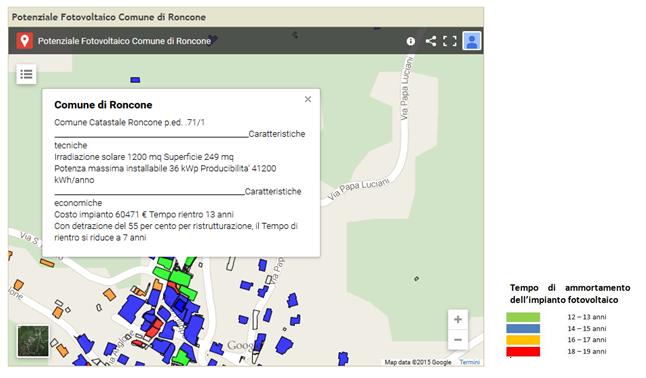Enter fullscreen map view
Screen dimensions: 646x378
[x=449, y=41]
